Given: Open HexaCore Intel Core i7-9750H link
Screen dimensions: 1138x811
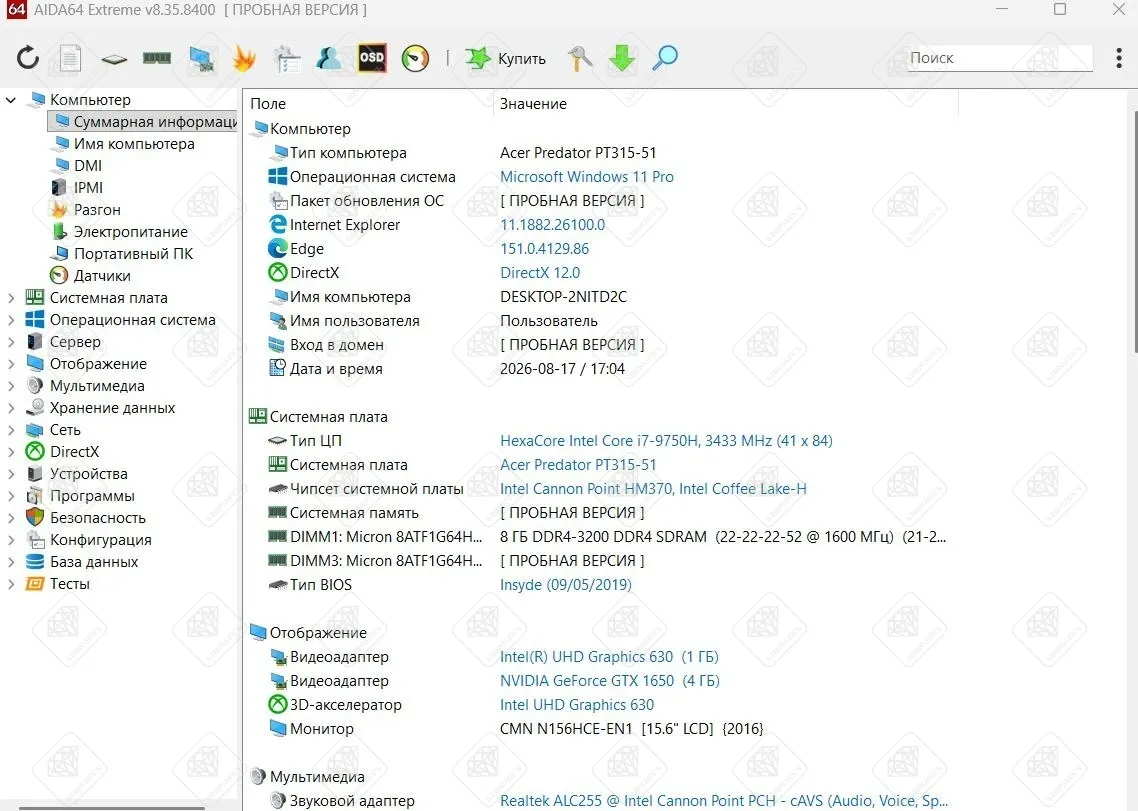Looking at the screenshot, I should click(x=666, y=441).
